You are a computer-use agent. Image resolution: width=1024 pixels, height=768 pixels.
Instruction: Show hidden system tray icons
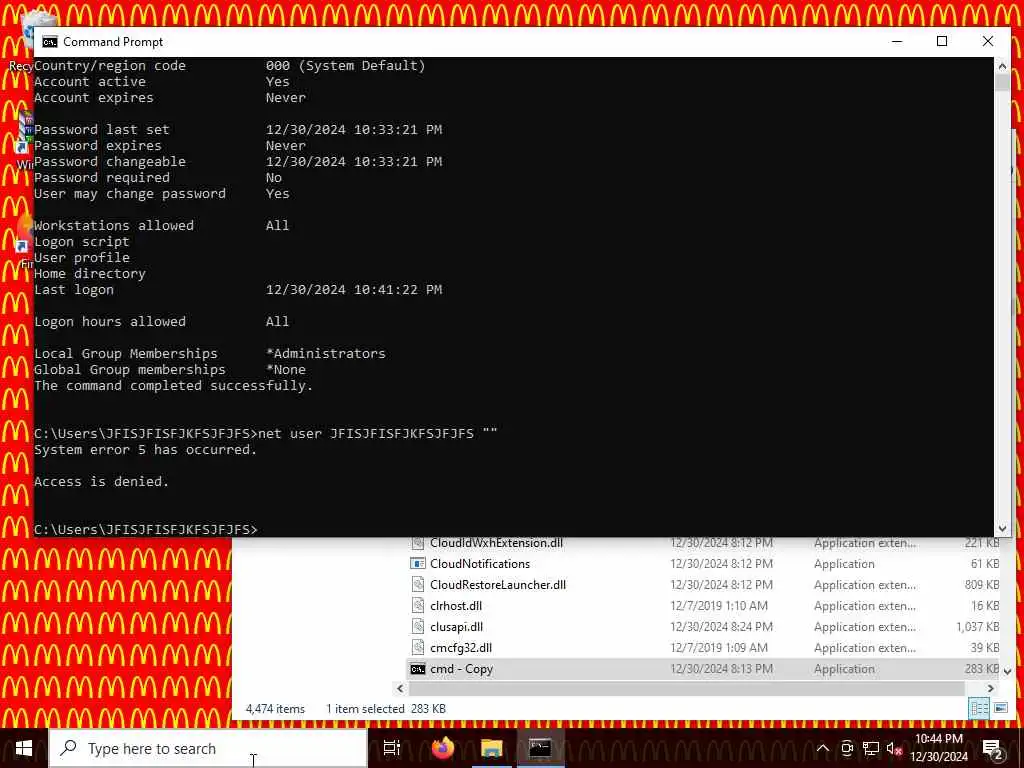coord(823,748)
